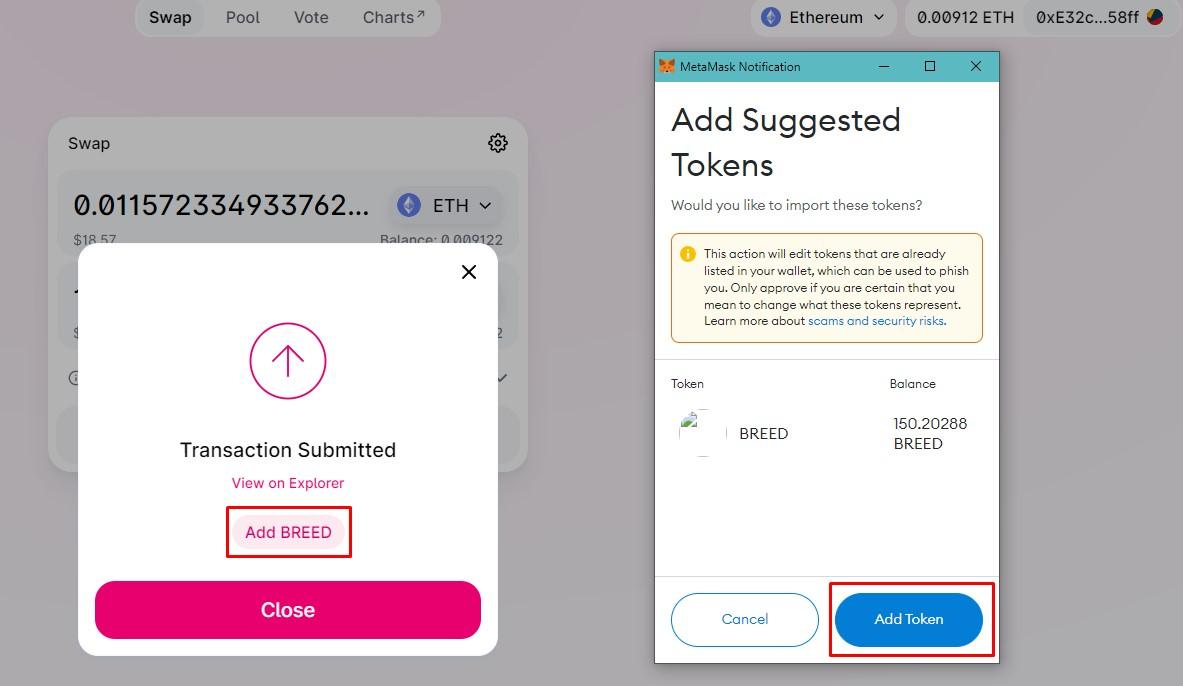
Task: Click the BREED token image placeholder
Action: pos(702,433)
